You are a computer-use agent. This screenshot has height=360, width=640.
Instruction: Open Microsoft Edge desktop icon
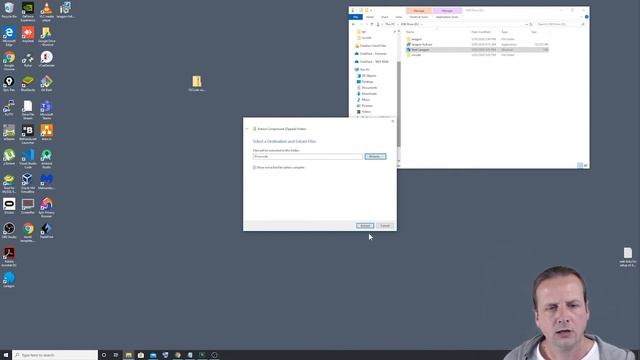tap(9, 36)
